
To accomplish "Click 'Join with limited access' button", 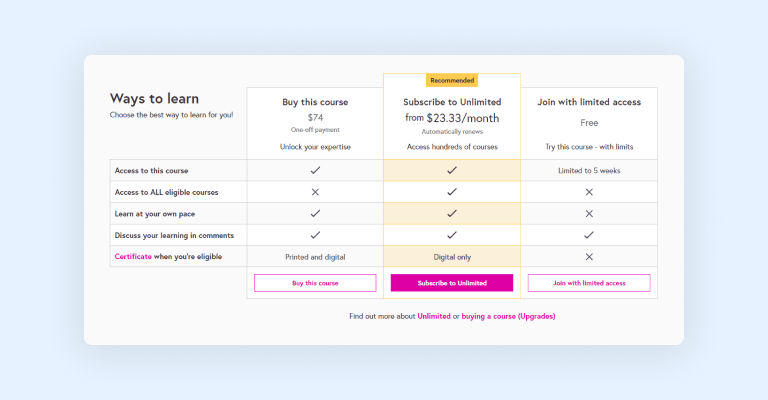I will coord(589,283).
